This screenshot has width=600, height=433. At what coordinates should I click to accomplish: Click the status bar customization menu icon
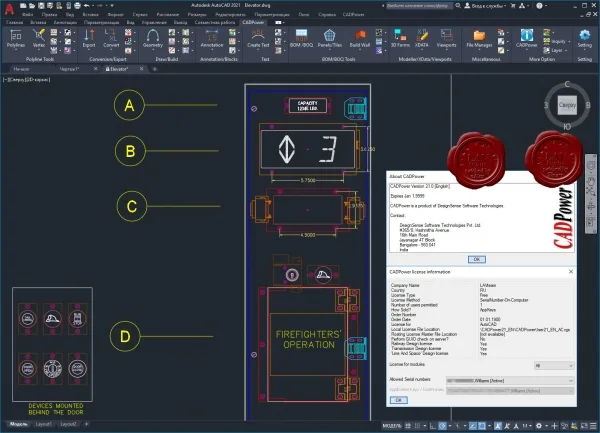(593, 425)
